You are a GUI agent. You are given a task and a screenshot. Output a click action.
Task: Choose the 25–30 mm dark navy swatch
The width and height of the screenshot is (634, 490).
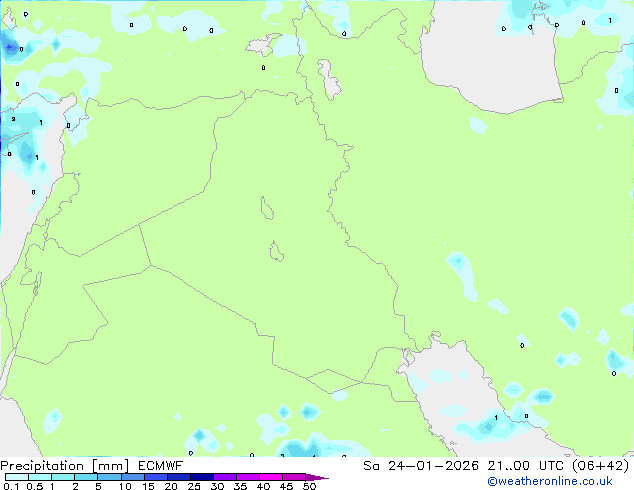(202, 477)
